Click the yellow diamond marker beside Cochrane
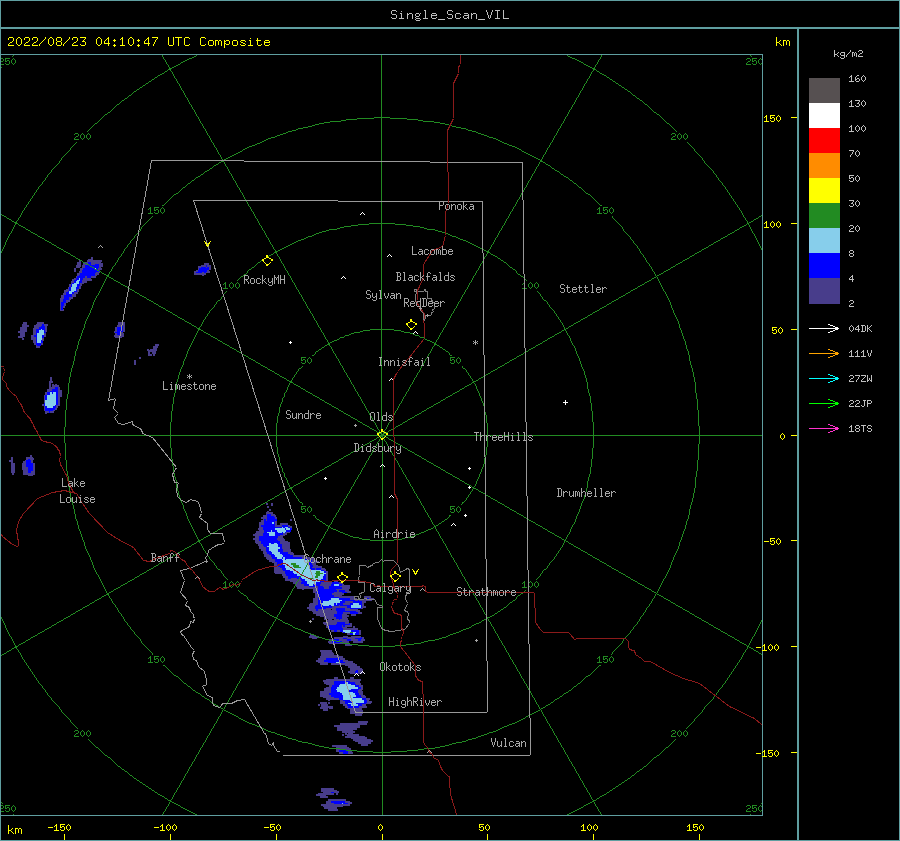 (343, 577)
